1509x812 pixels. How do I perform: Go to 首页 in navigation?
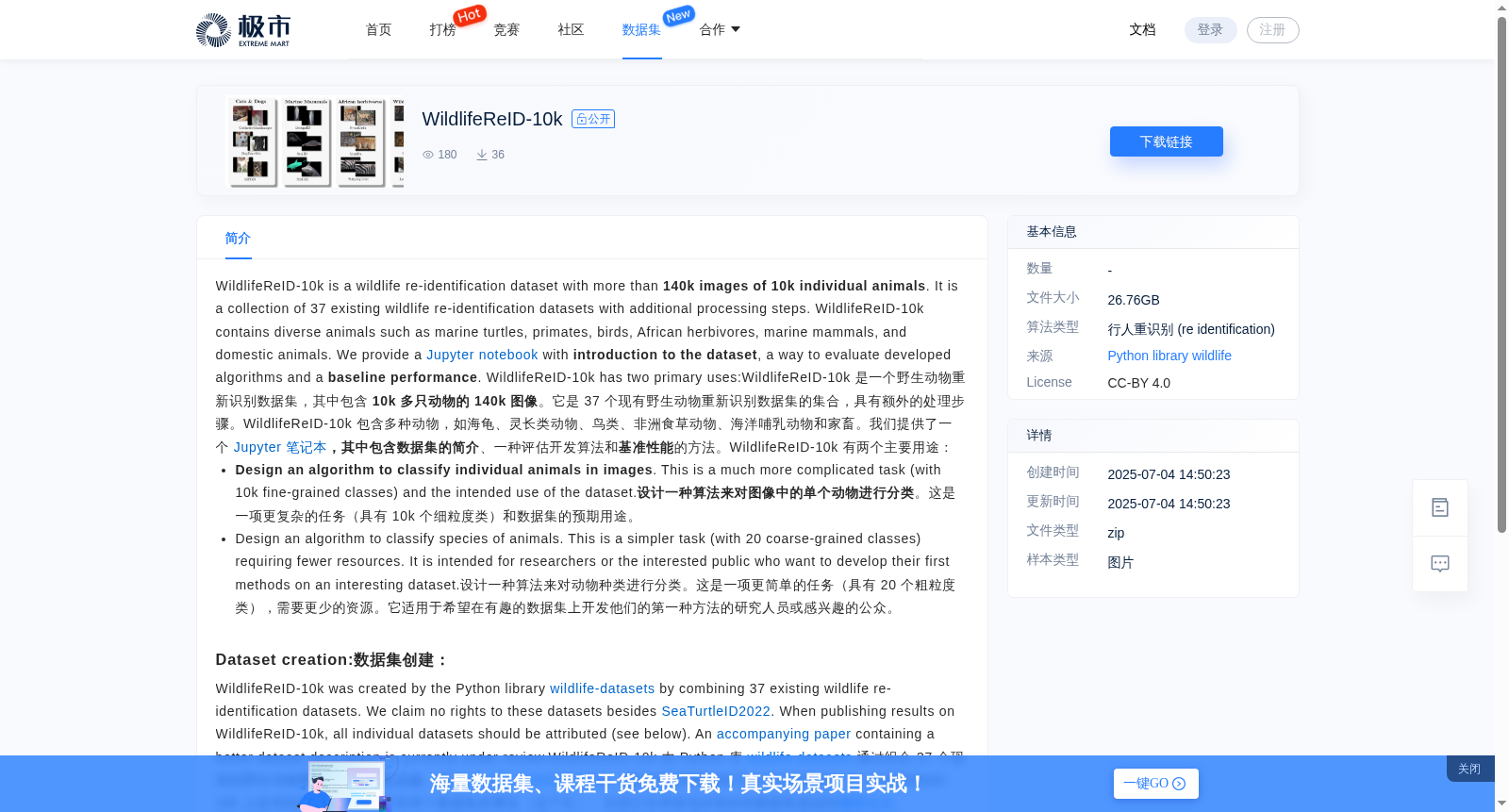tap(378, 30)
